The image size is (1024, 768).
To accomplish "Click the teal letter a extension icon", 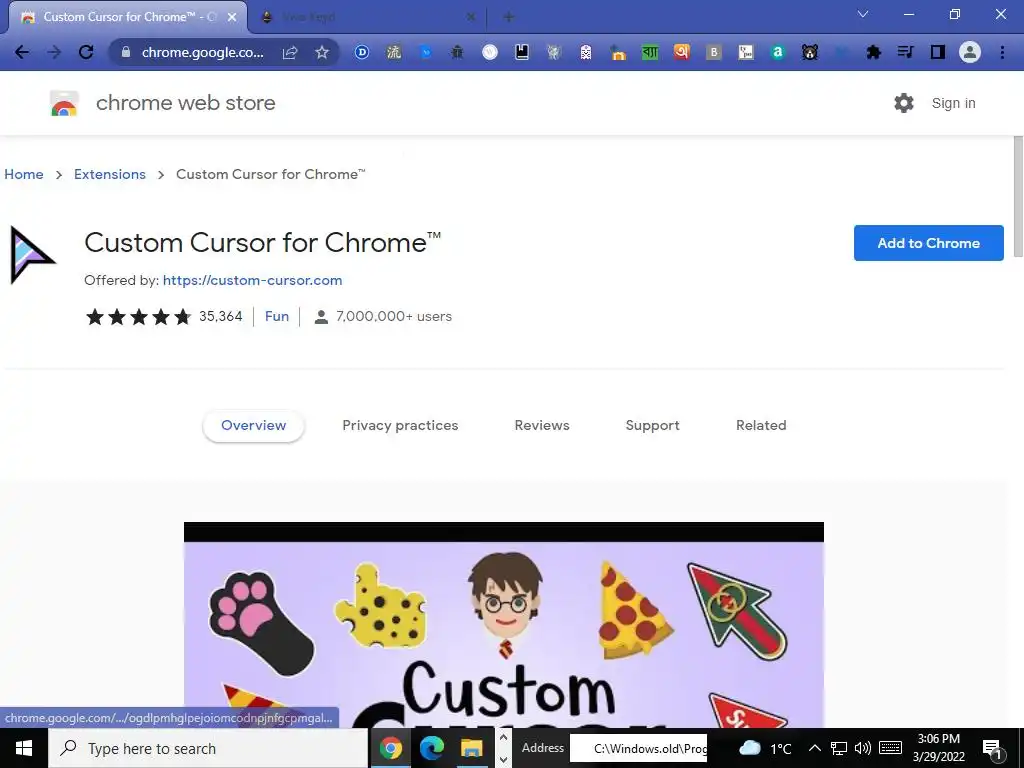I will pyautogui.click(x=778, y=52).
